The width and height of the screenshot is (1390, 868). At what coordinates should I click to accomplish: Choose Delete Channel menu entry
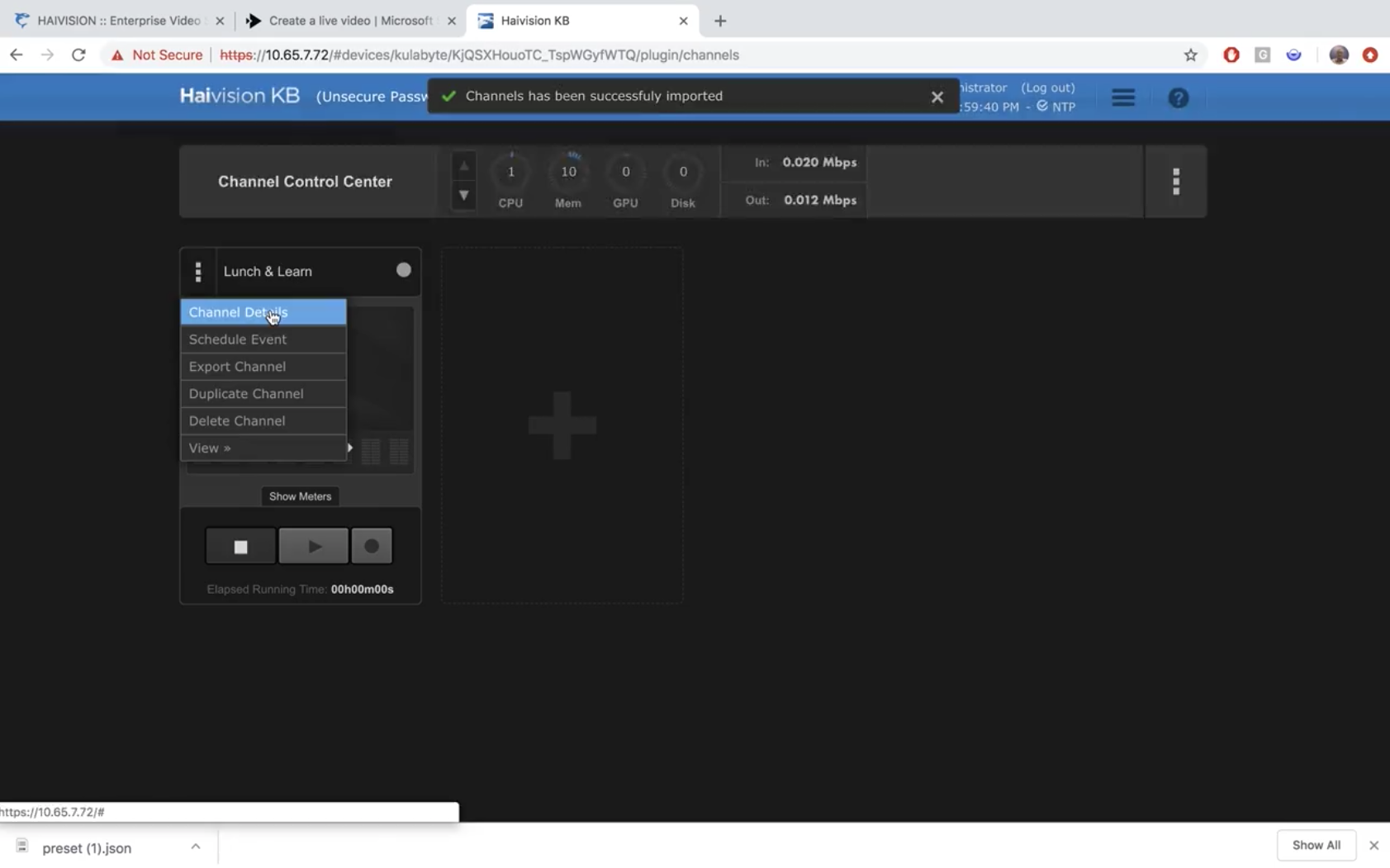(x=263, y=421)
